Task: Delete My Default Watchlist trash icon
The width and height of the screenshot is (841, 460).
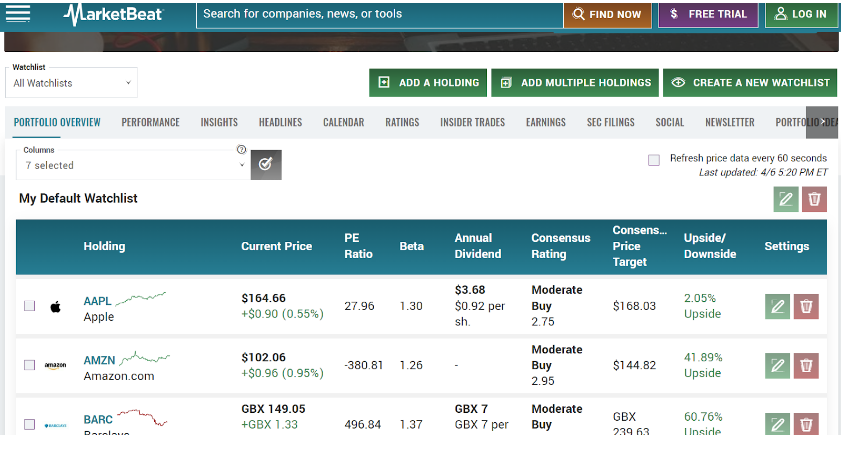Action: (815, 199)
